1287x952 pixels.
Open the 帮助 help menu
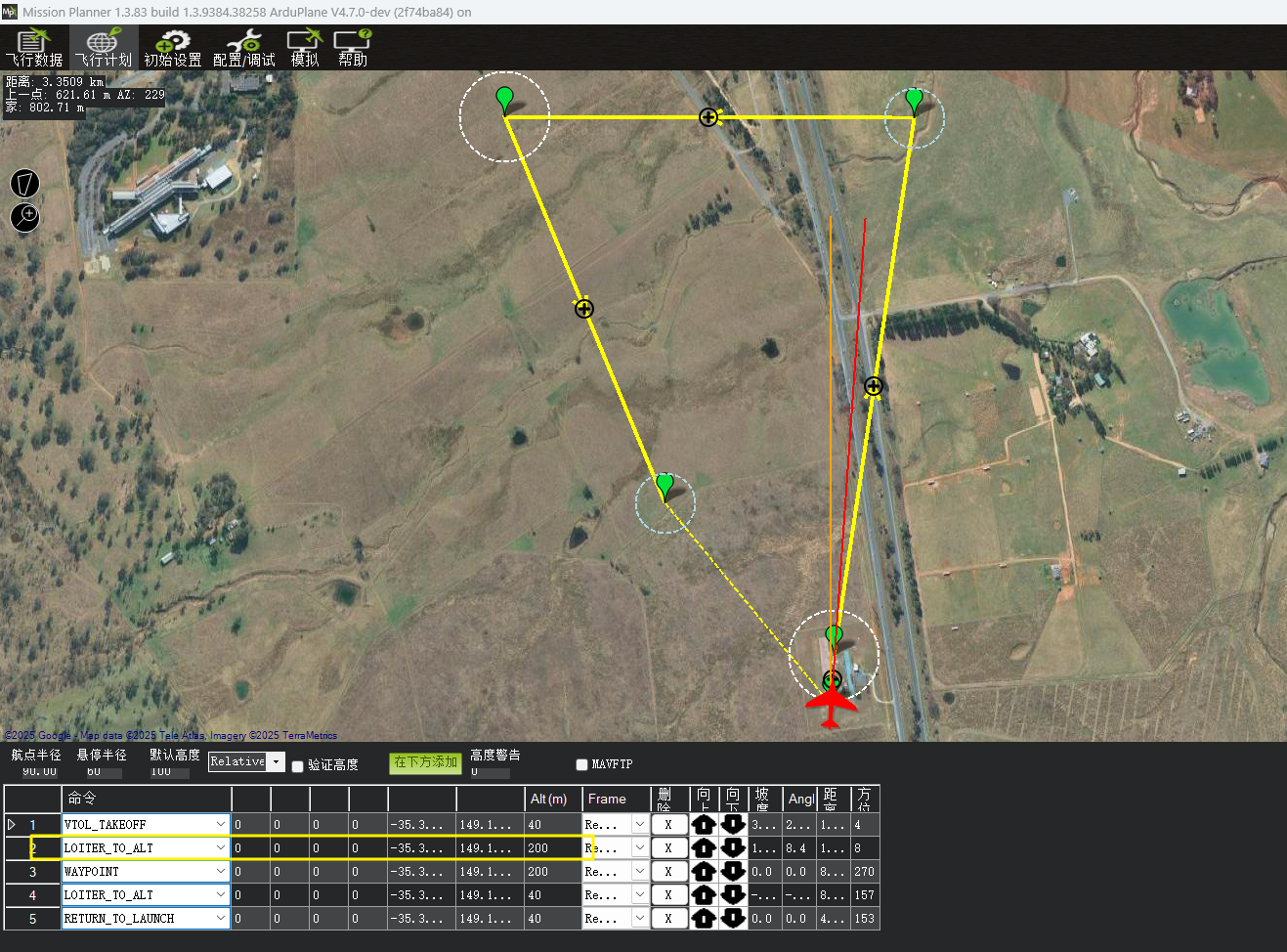(353, 48)
